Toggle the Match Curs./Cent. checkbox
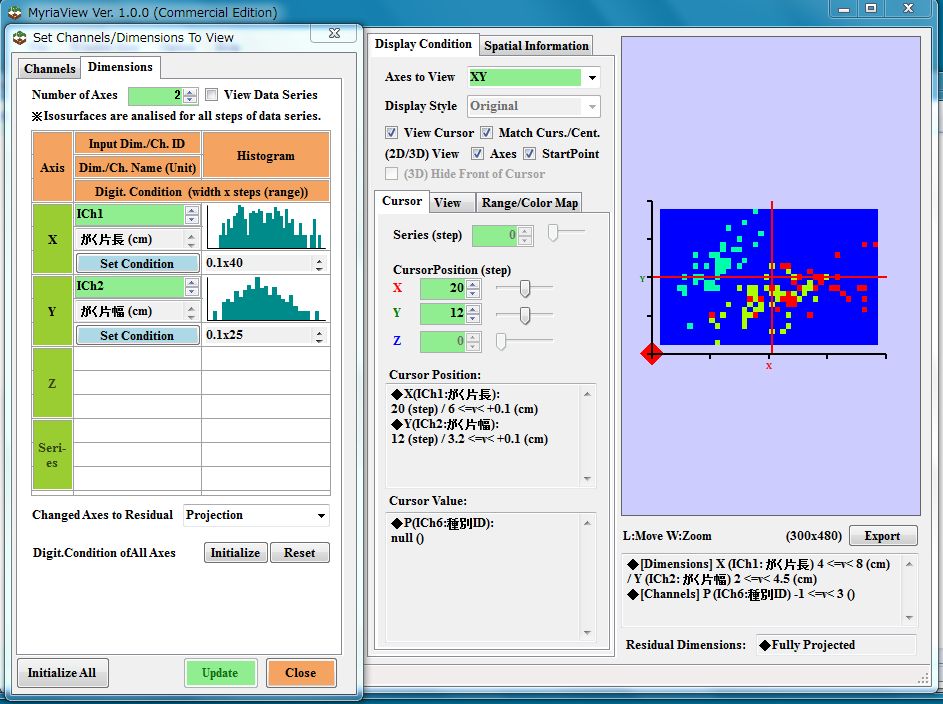This screenshot has height=704, width=943. point(486,133)
